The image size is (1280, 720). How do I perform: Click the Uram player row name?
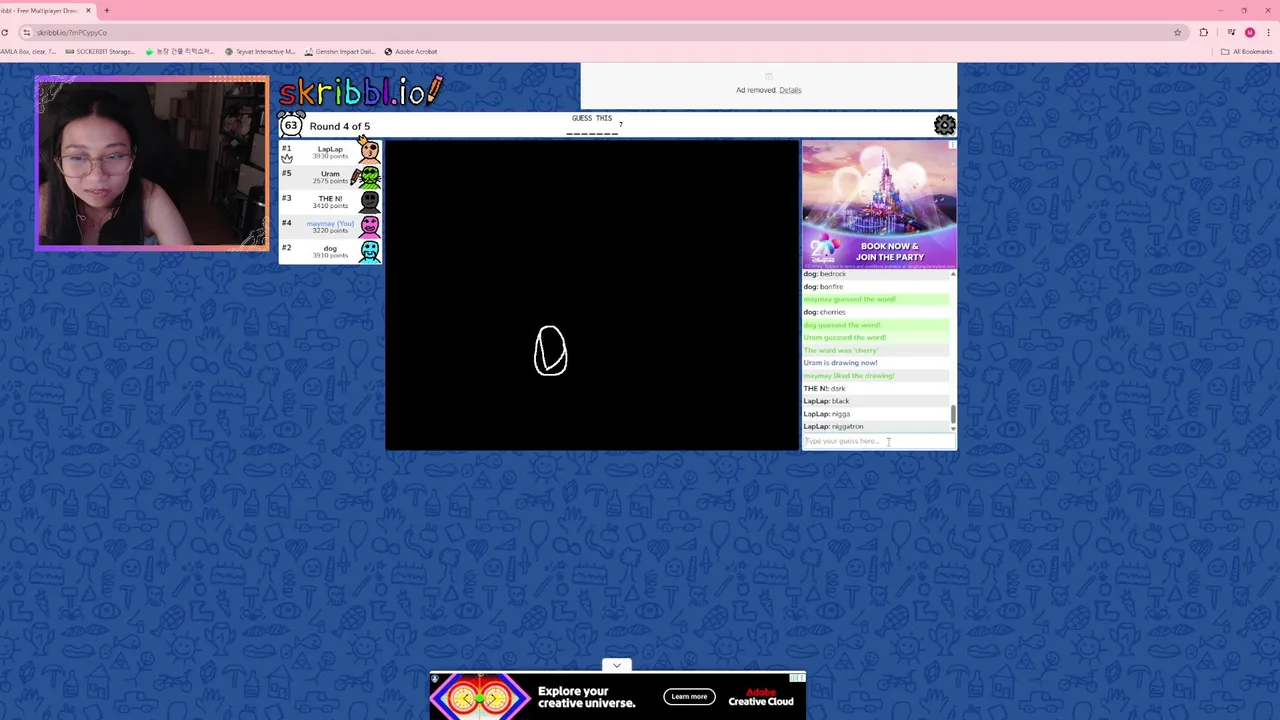(330, 174)
